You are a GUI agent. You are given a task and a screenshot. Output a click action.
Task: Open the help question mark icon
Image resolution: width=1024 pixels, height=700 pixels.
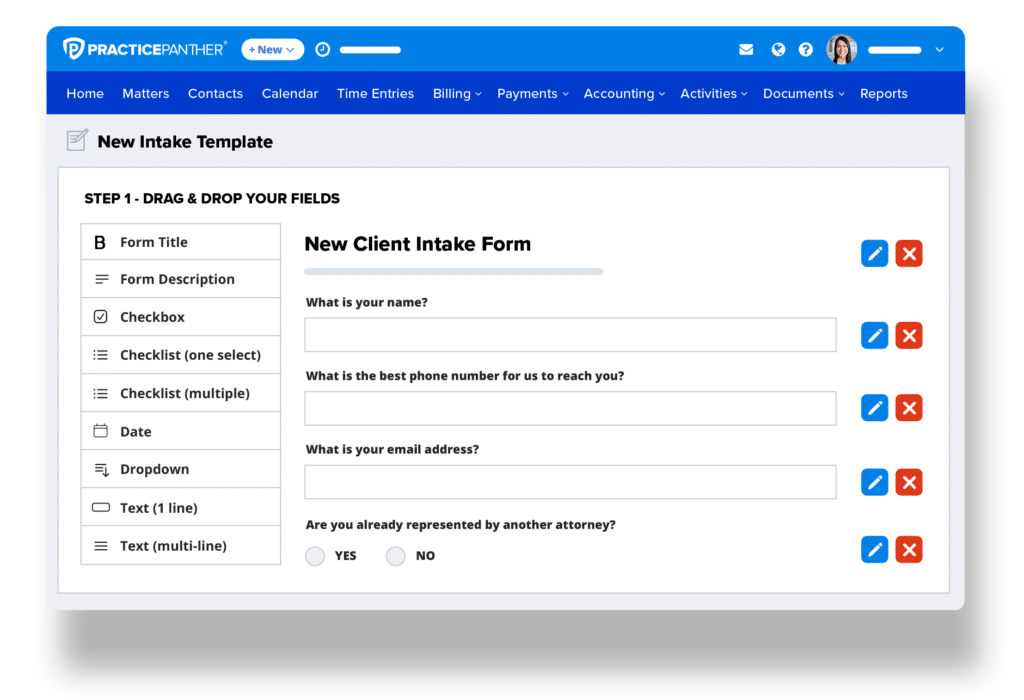[806, 50]
